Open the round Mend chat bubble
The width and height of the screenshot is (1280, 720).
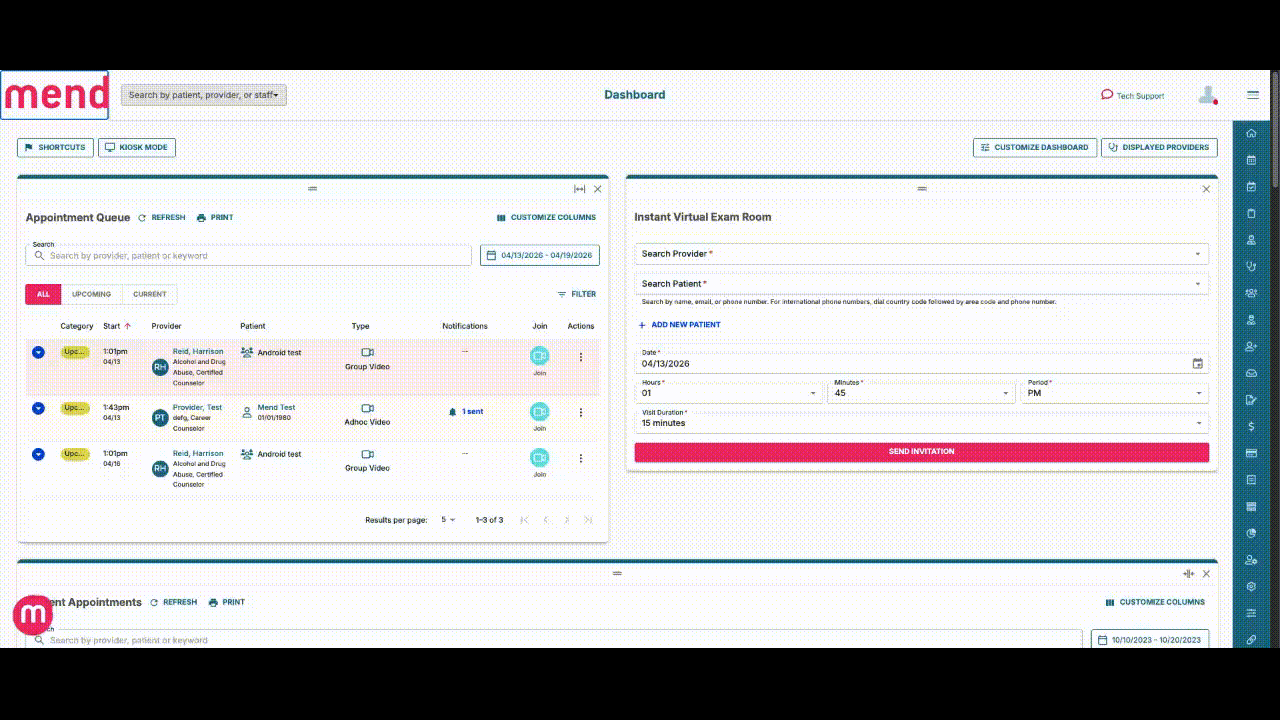[33, 615]
